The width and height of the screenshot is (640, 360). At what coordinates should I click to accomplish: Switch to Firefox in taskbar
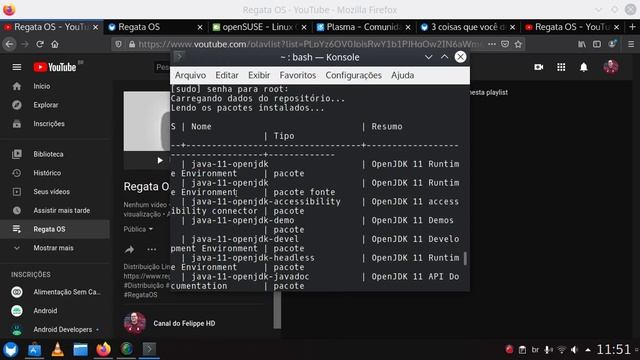tap(103, 350)
